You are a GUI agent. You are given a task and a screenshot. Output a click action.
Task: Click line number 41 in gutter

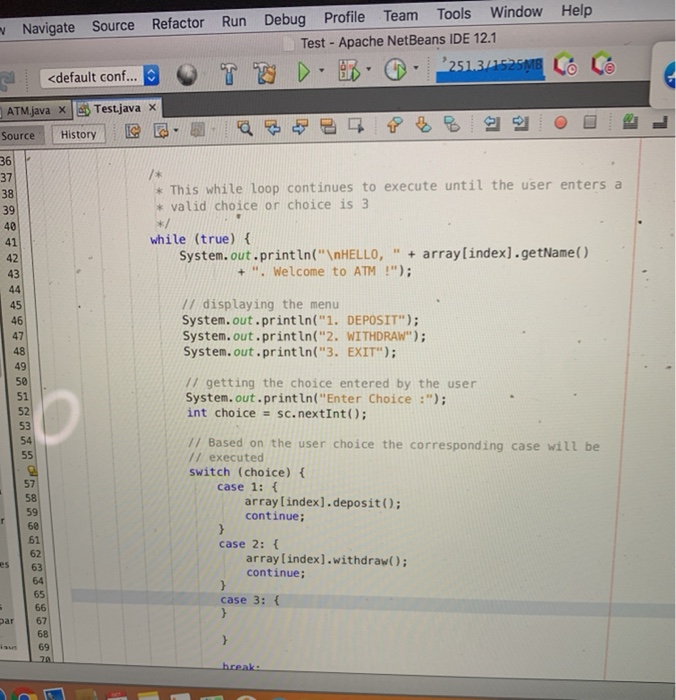click(x=11, y=242)
